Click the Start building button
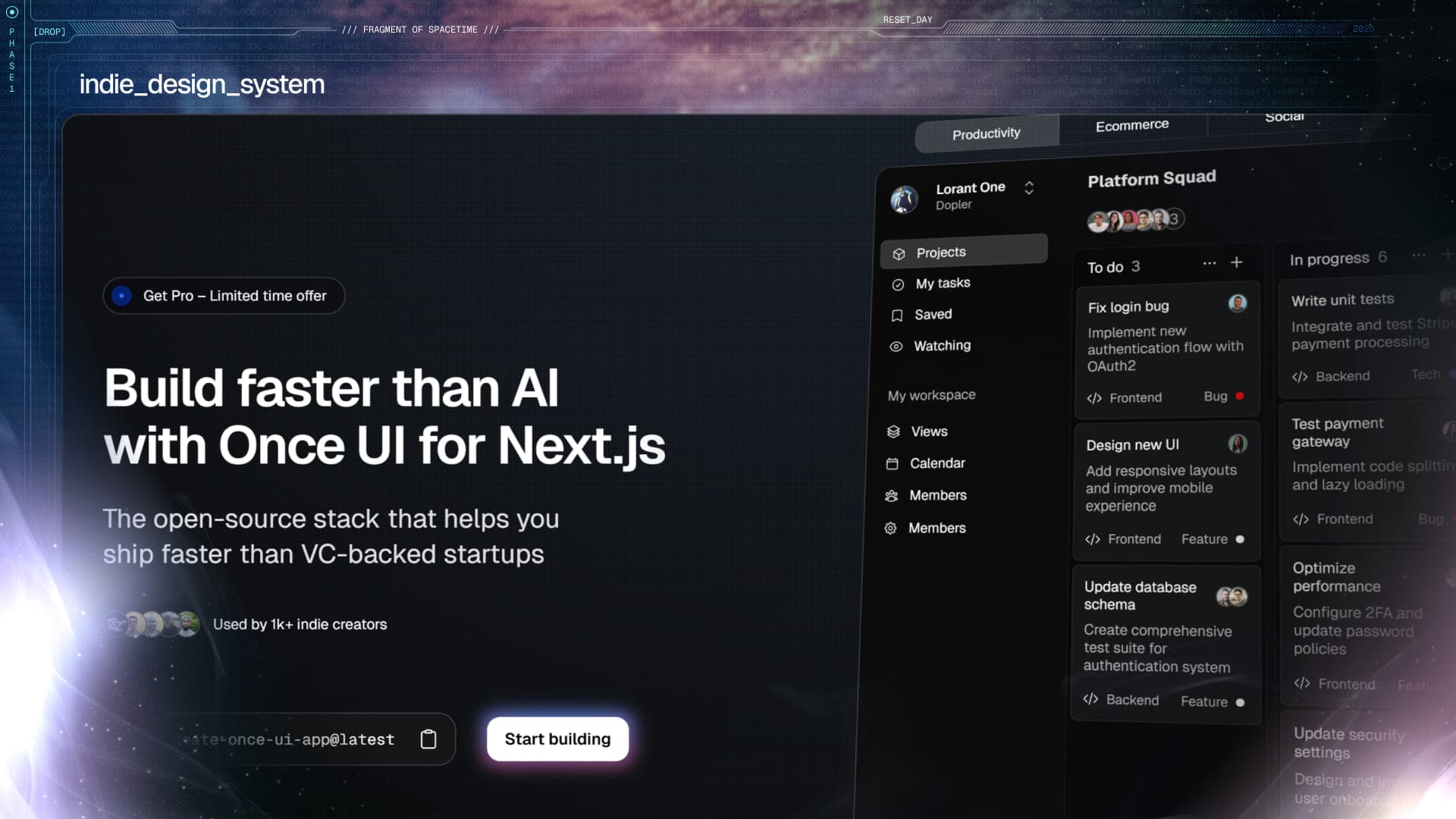1456x819 pixels. pos(557,739)
